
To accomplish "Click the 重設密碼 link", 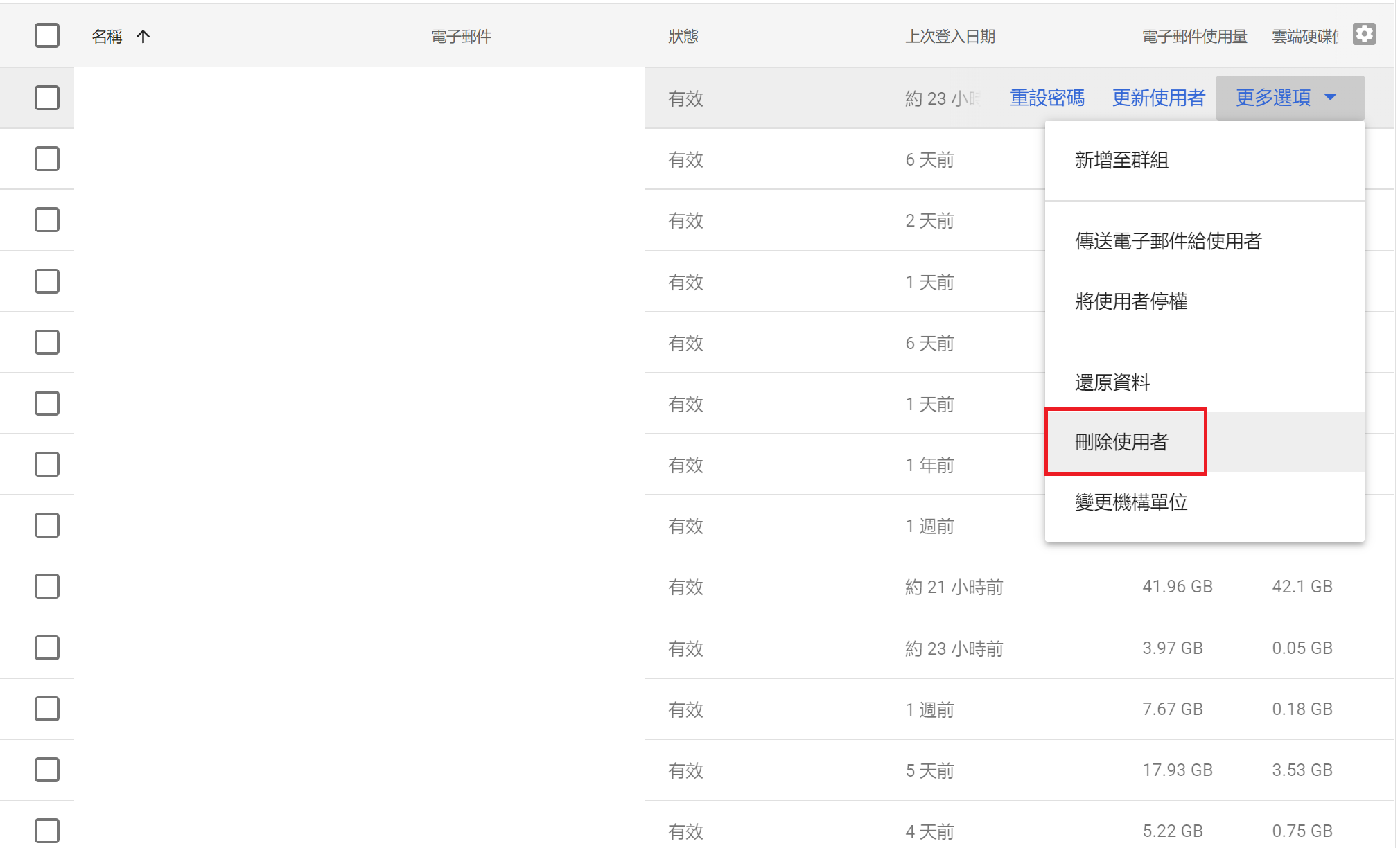I will coord(1047,98).
